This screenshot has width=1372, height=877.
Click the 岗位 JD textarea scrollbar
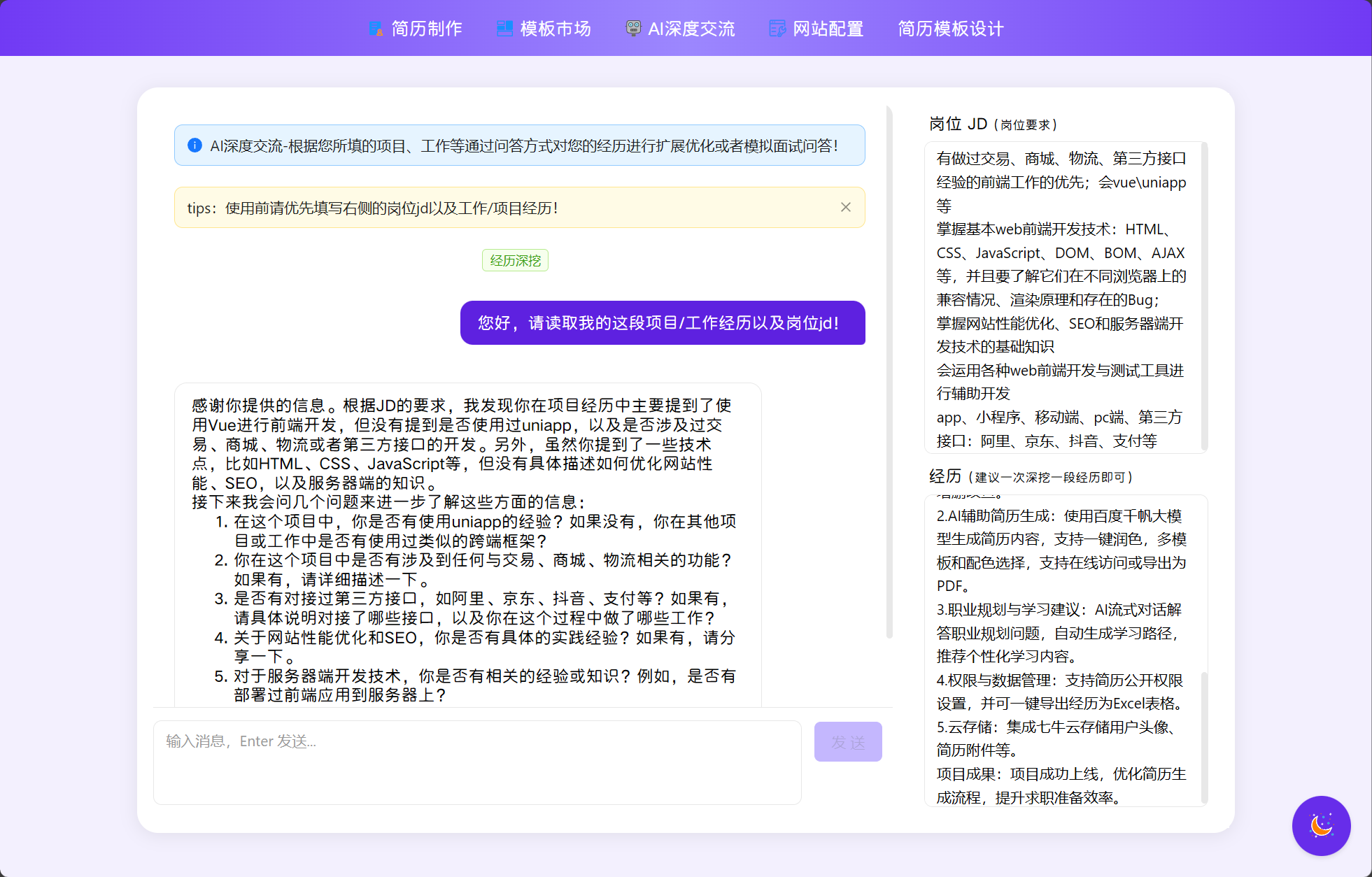pyautogui.click(x=1204, y=297)
